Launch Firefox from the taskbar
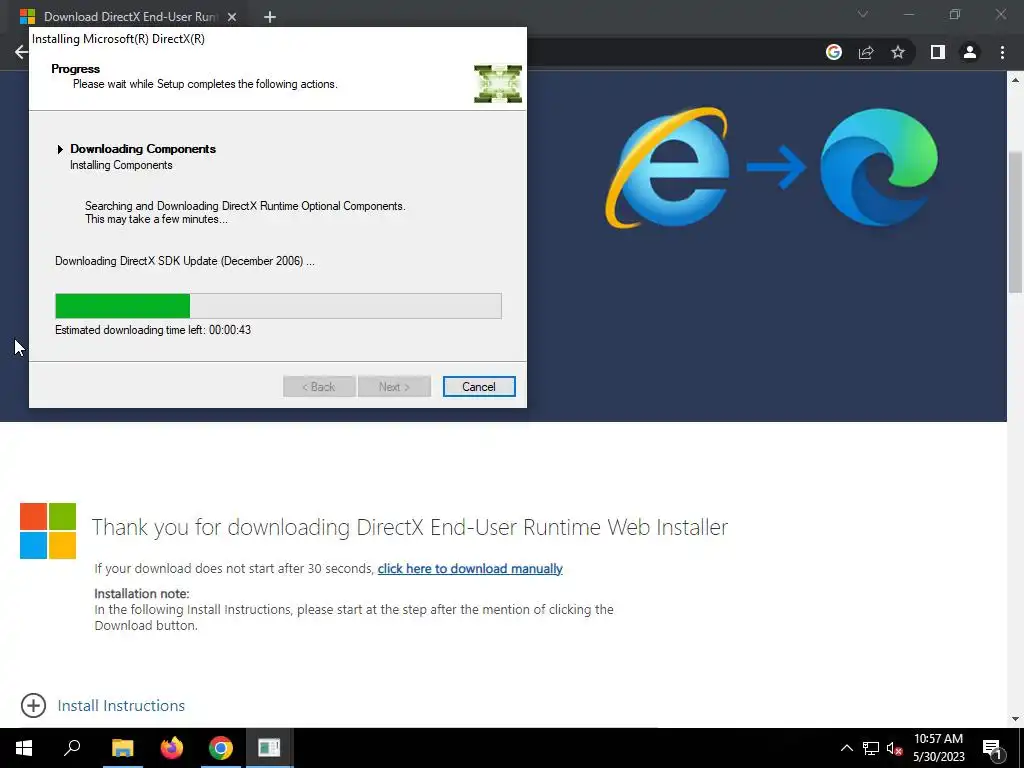1024x768 pixels. point(172,748)
